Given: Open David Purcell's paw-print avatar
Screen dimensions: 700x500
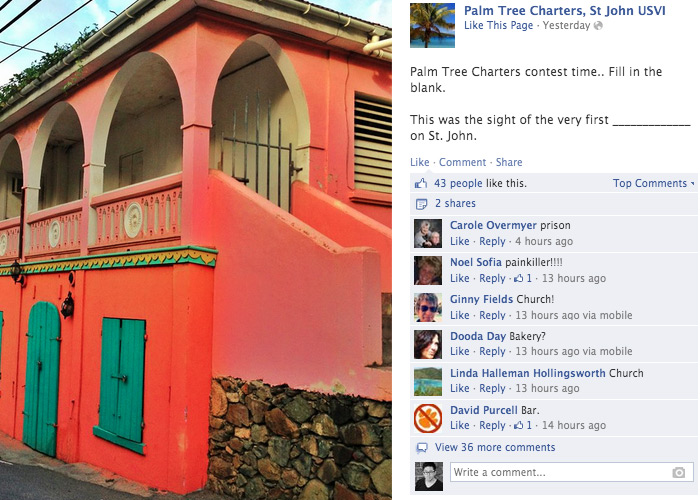Looking at the screenshot, I should [428, 418].
